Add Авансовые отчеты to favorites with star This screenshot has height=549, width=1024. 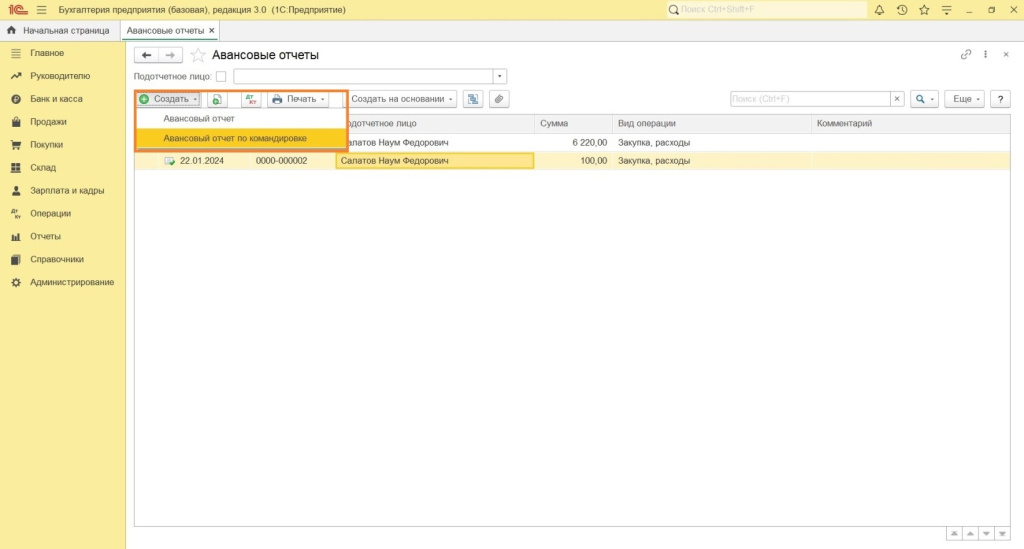198,55
